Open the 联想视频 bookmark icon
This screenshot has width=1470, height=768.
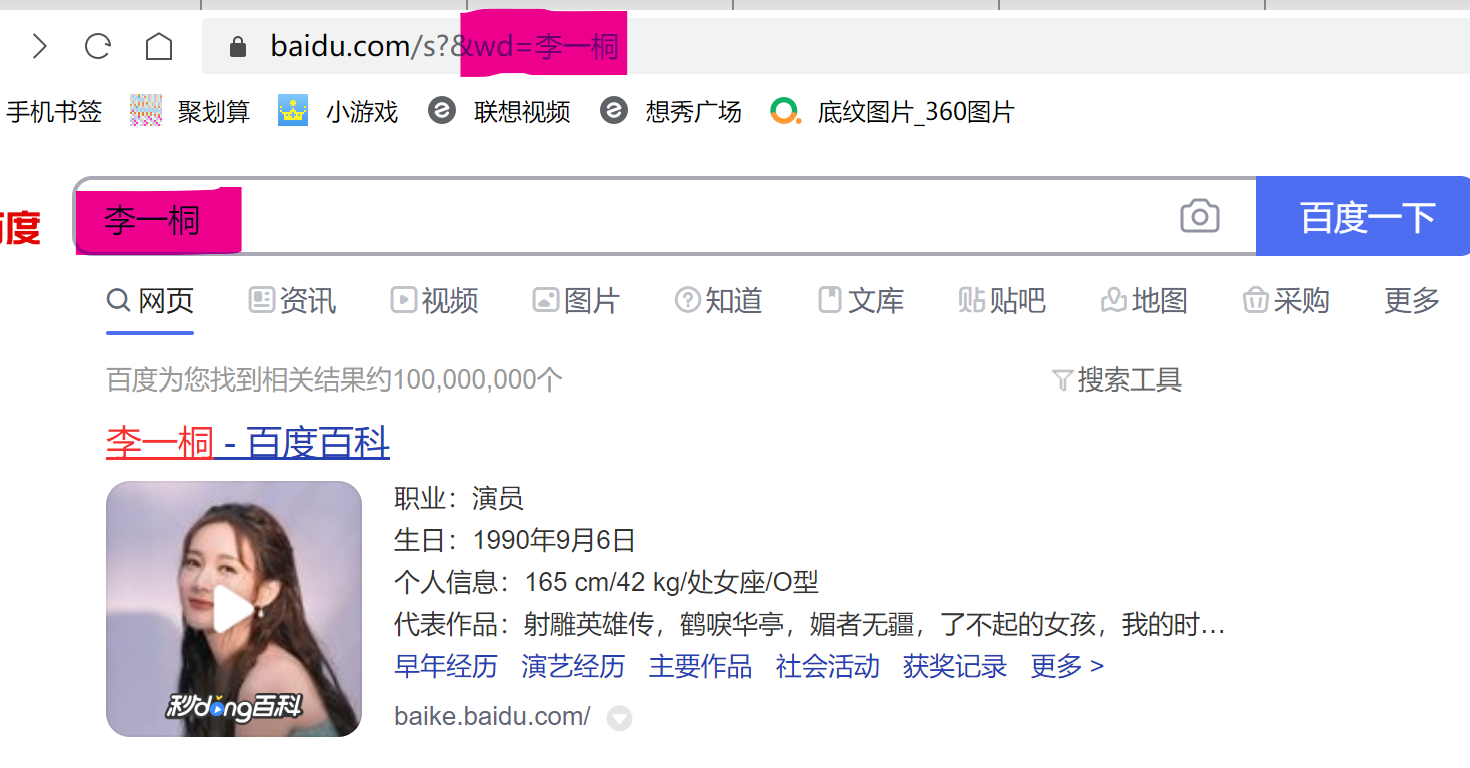442,111
